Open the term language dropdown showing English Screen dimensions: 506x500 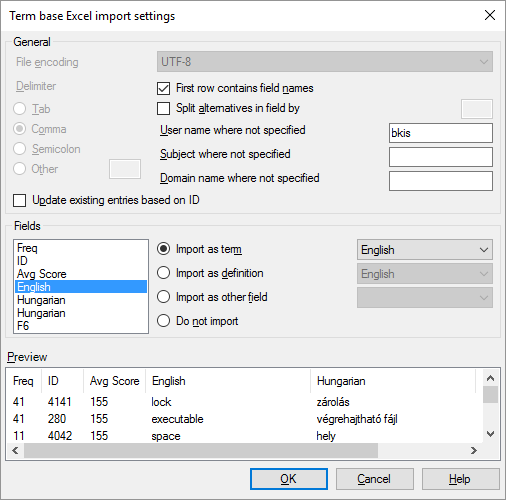(425, 250)
